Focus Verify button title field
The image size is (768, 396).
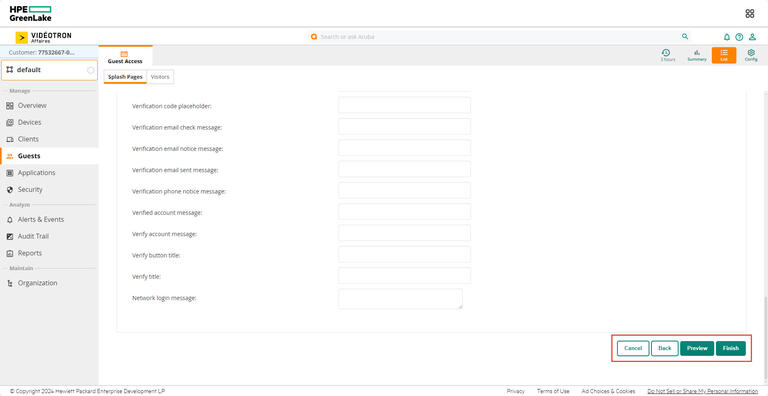pos(404,254)
